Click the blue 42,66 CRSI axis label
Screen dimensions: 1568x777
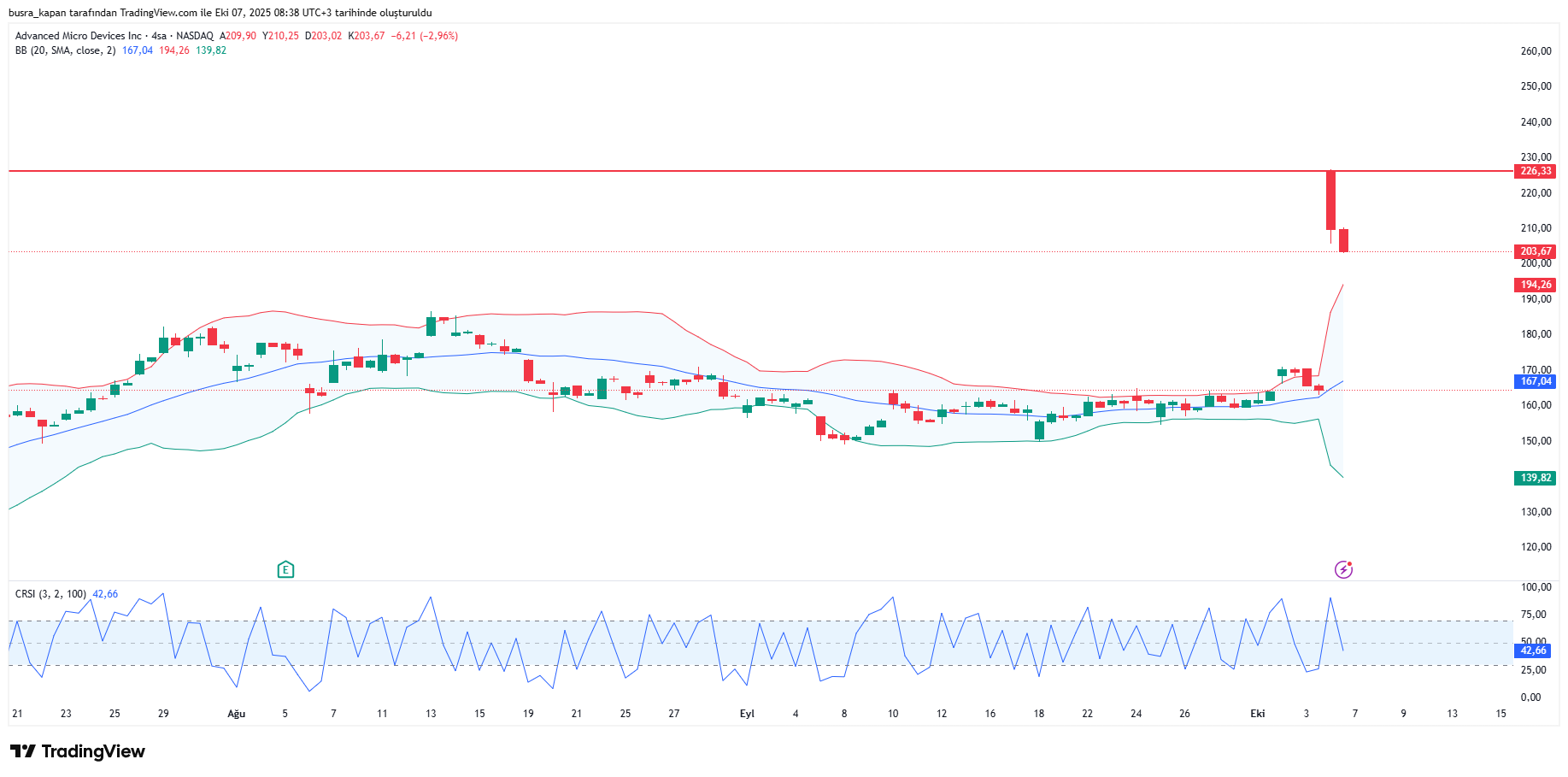click(x=1533, y=650)
